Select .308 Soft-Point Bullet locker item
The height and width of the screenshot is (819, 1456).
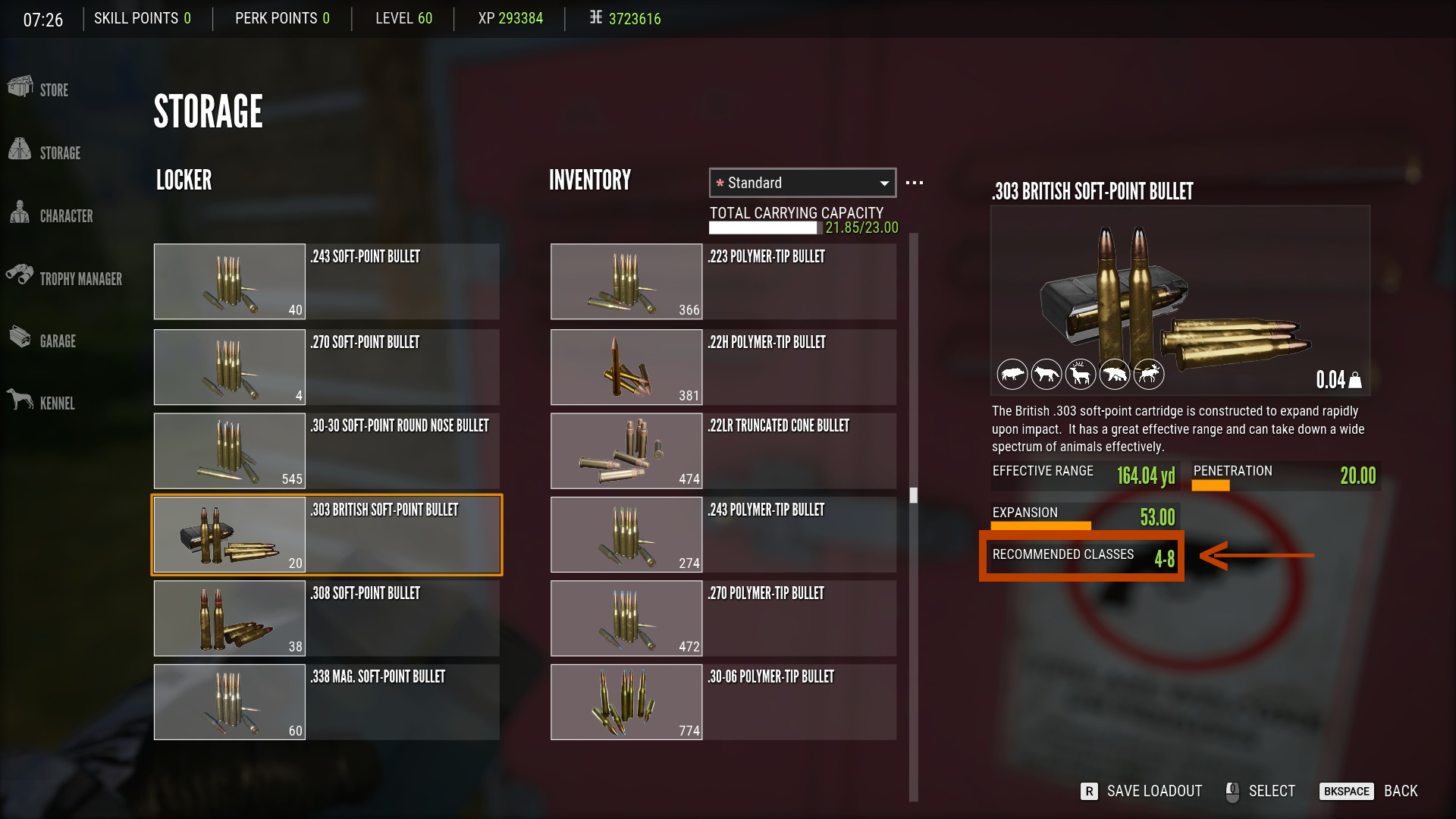pyautogui.click(x=327, y=618)
